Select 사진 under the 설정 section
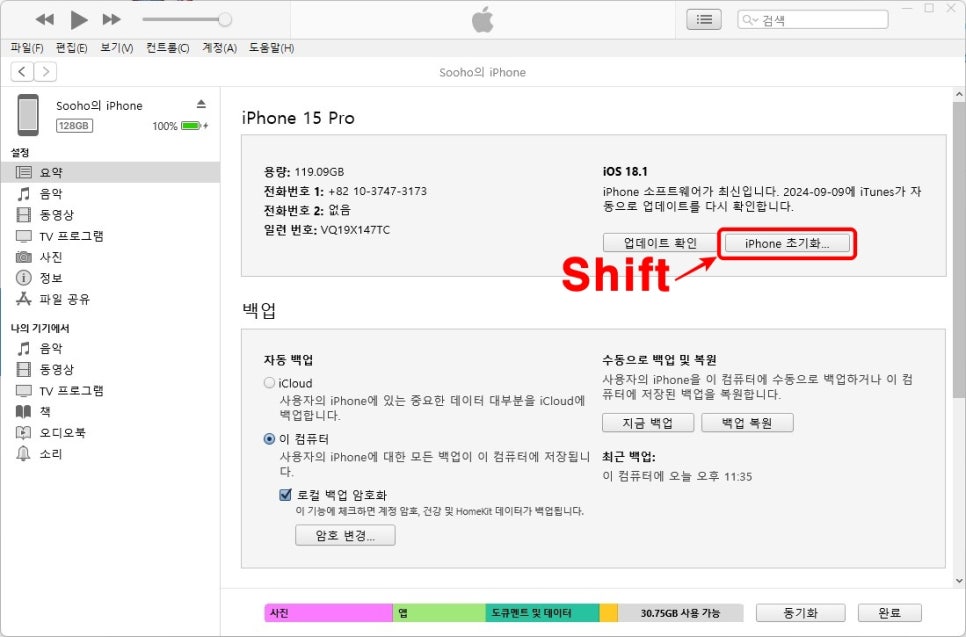Viewport: 966px width, 637px height. 50,257
